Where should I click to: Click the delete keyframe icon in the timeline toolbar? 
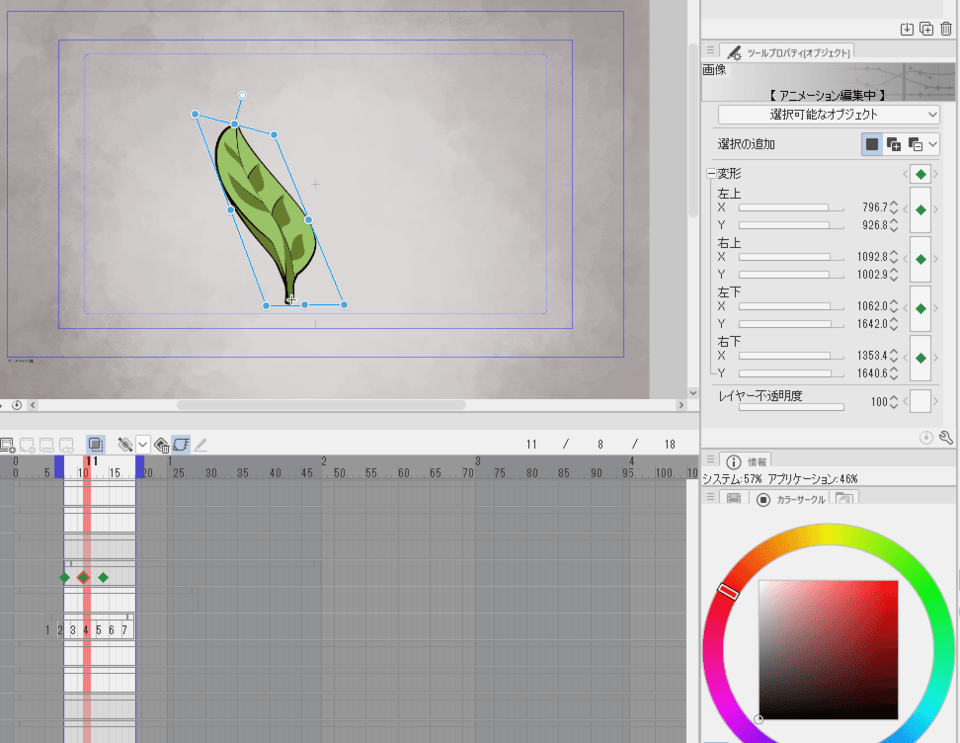(161, 444)
